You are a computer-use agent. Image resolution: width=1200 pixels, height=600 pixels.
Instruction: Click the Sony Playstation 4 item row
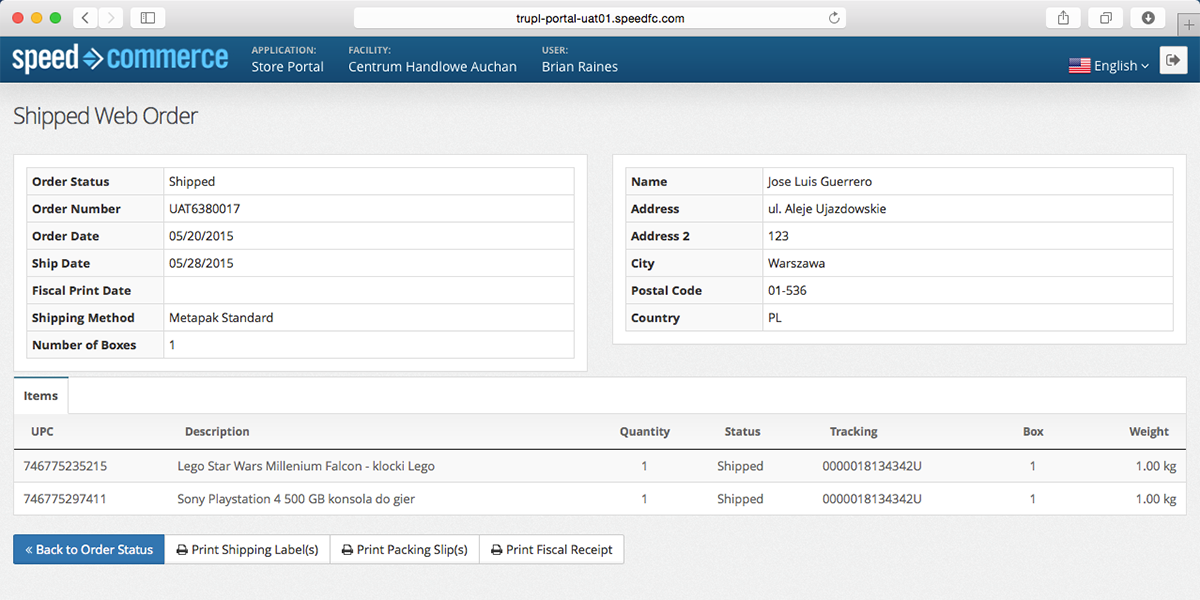[x=295, y=499]
